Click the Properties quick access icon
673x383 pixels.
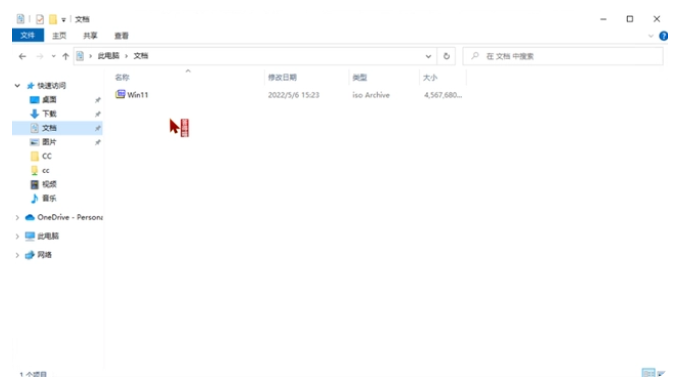39,19
